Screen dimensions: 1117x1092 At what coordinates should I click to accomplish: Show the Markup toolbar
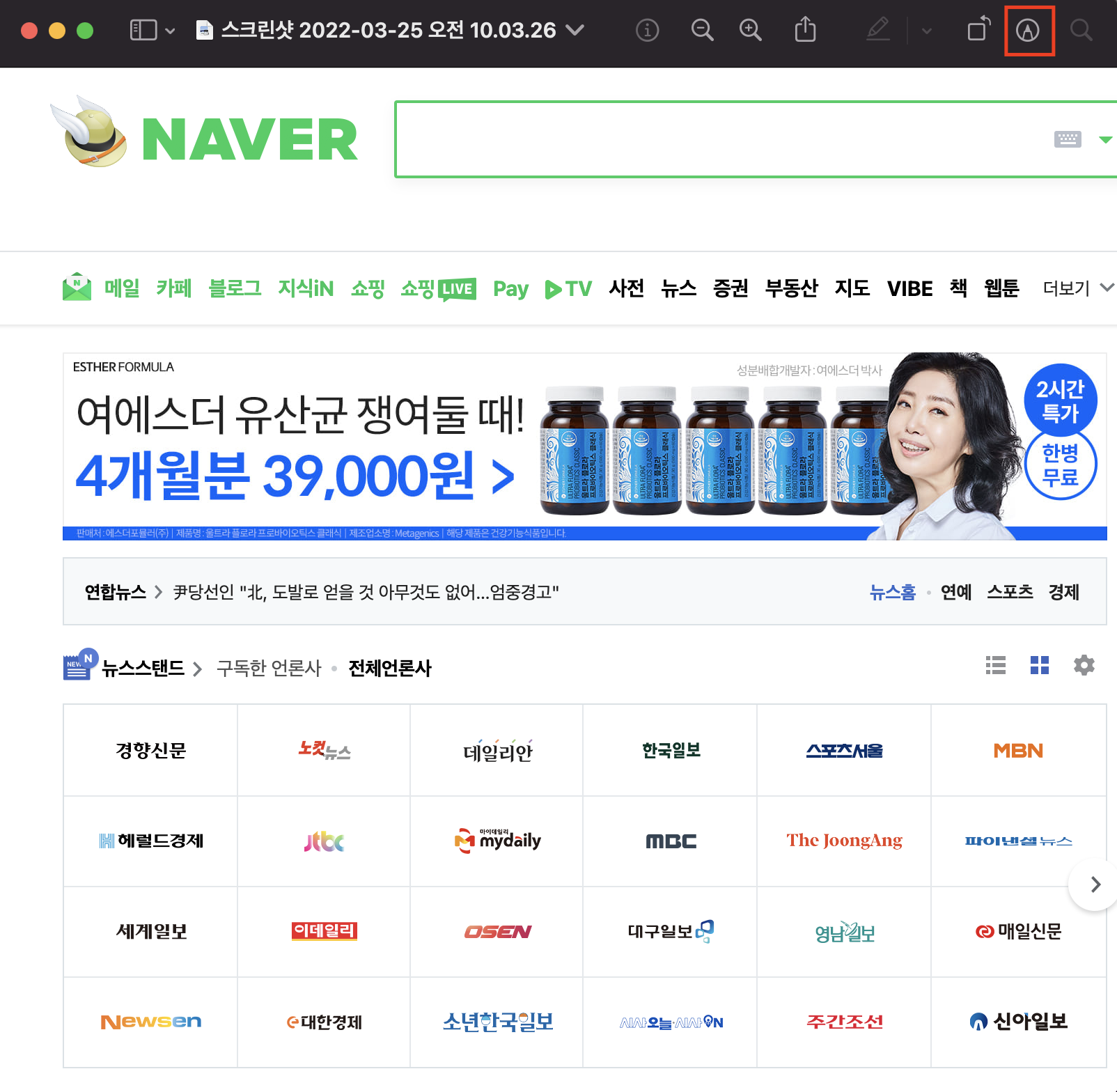[x=1028, y=30]
